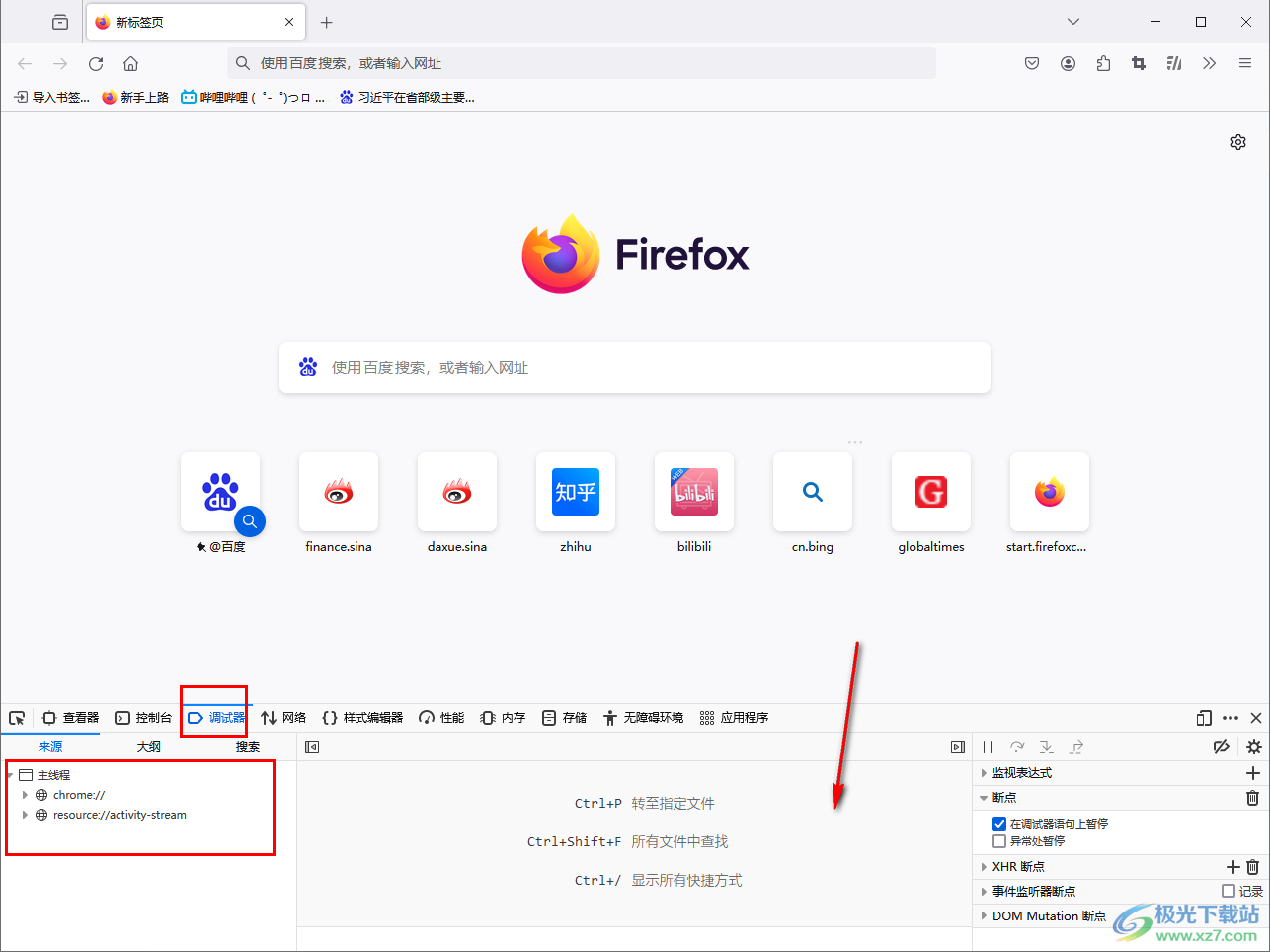1270x952 pixels.
Task: Toggle responsive design mode icon
Action: [x=1204, y=718]
